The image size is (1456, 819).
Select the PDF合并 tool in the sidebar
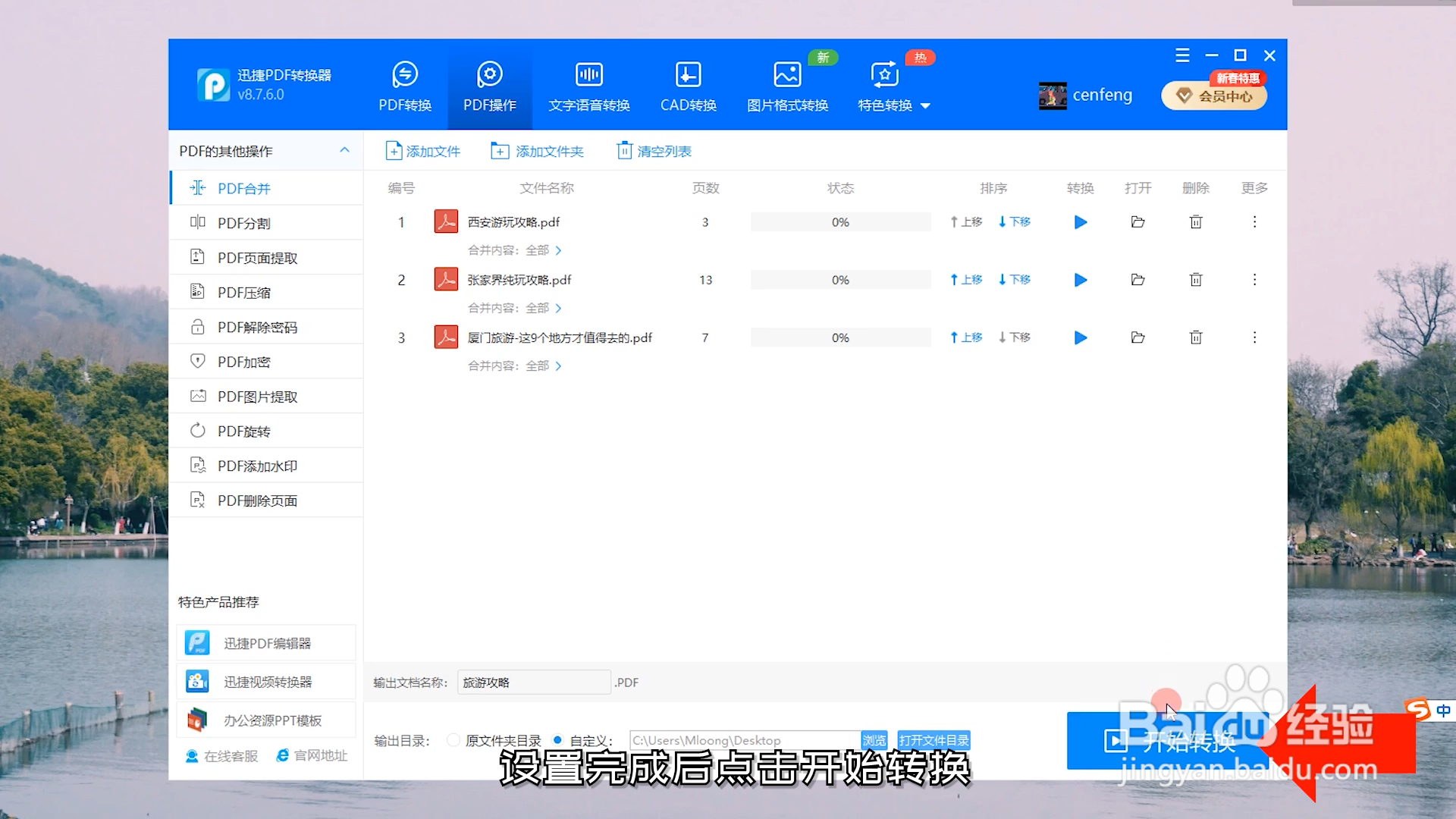tap(244, 187)
